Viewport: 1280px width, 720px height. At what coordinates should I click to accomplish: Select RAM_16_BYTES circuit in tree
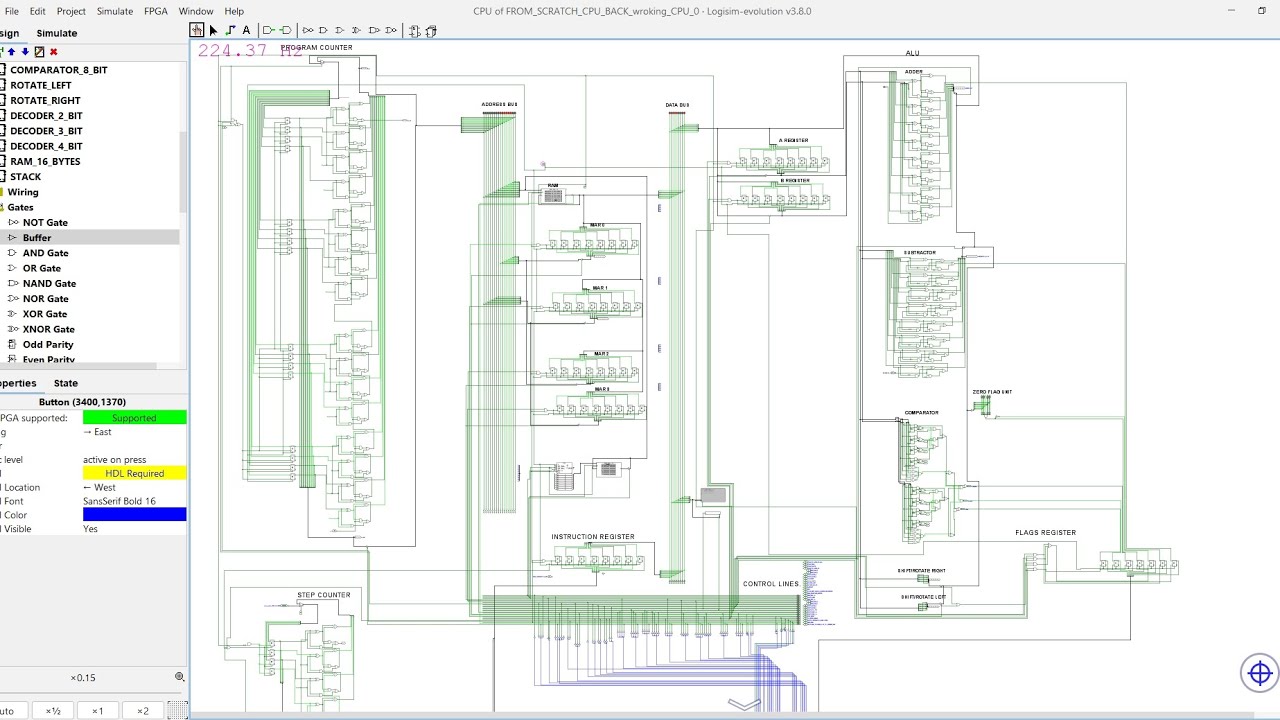coord(45,161)
